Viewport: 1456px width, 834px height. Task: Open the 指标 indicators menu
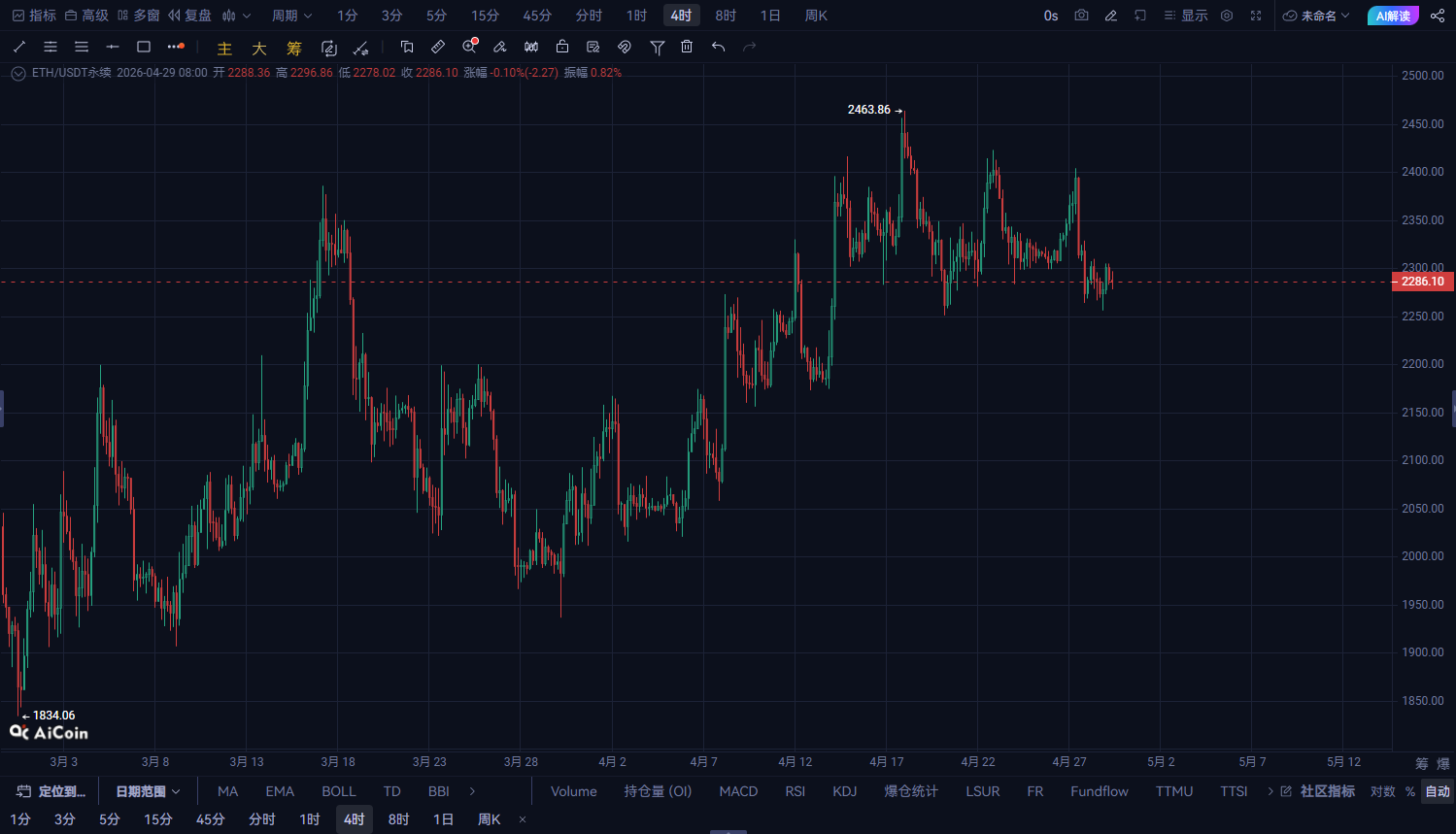(34, 16)
